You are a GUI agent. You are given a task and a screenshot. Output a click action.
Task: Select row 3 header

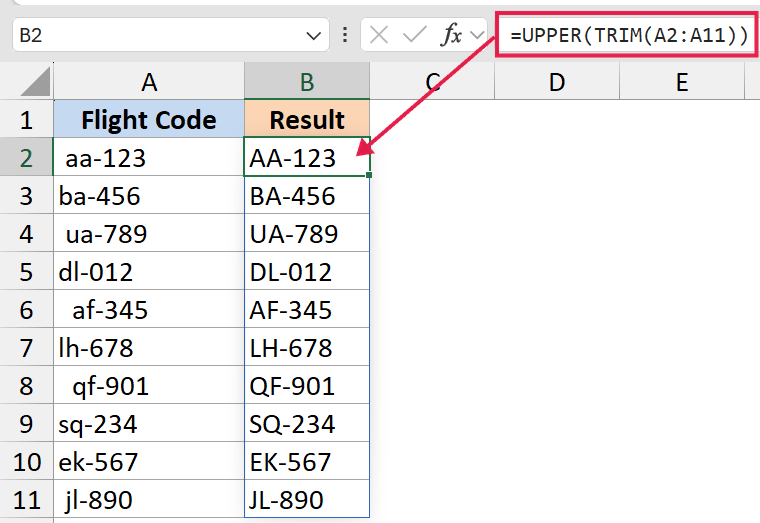click(x=26, y=195)
